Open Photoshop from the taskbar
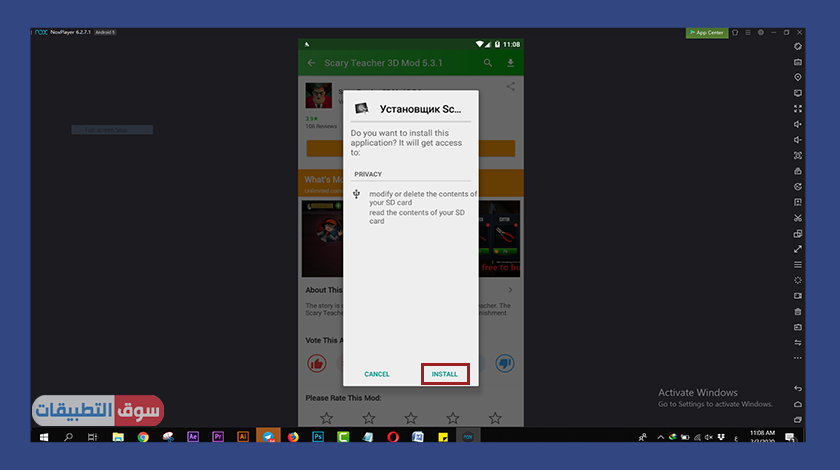Screen dimensions: 840x470 pyautogui.click(x=318, y=437)
